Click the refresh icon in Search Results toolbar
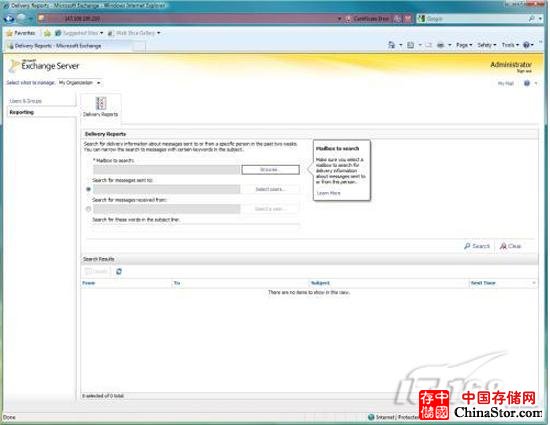 [x=119, y=271]
